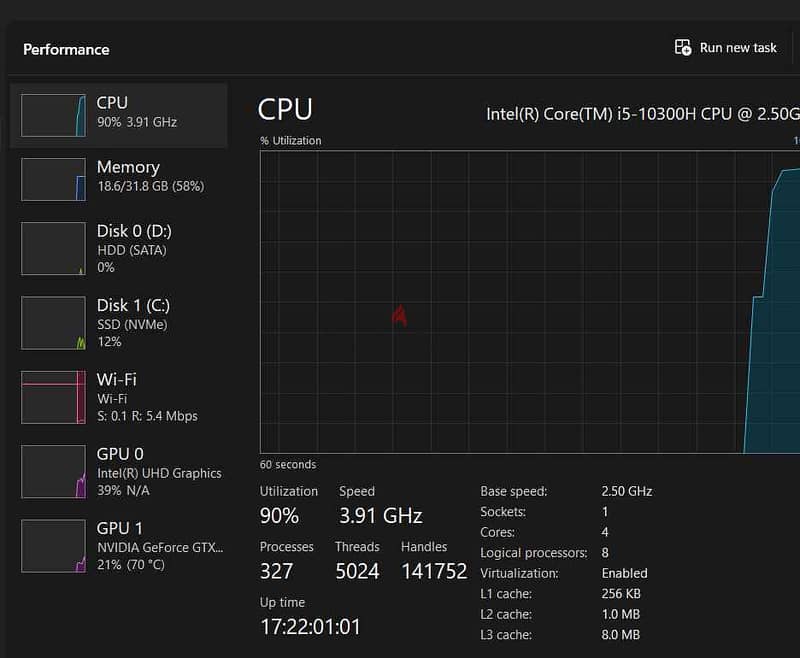The image size is (800, 658).
Task: Click the Sockets label
Action: click(x=503, y=512)
